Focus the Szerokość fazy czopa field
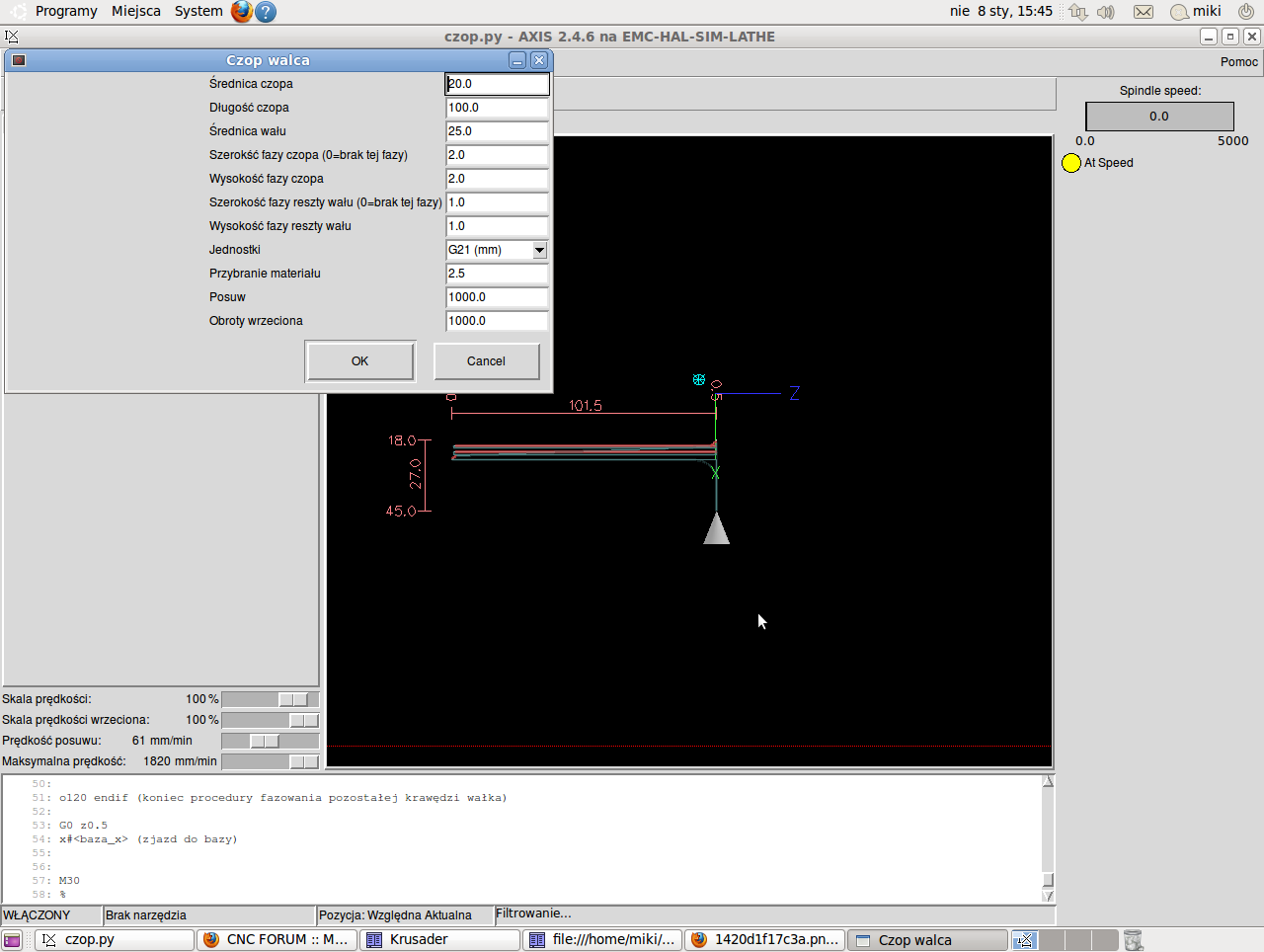The height and width of the screenshot is (952, 1264). point(497,155)
